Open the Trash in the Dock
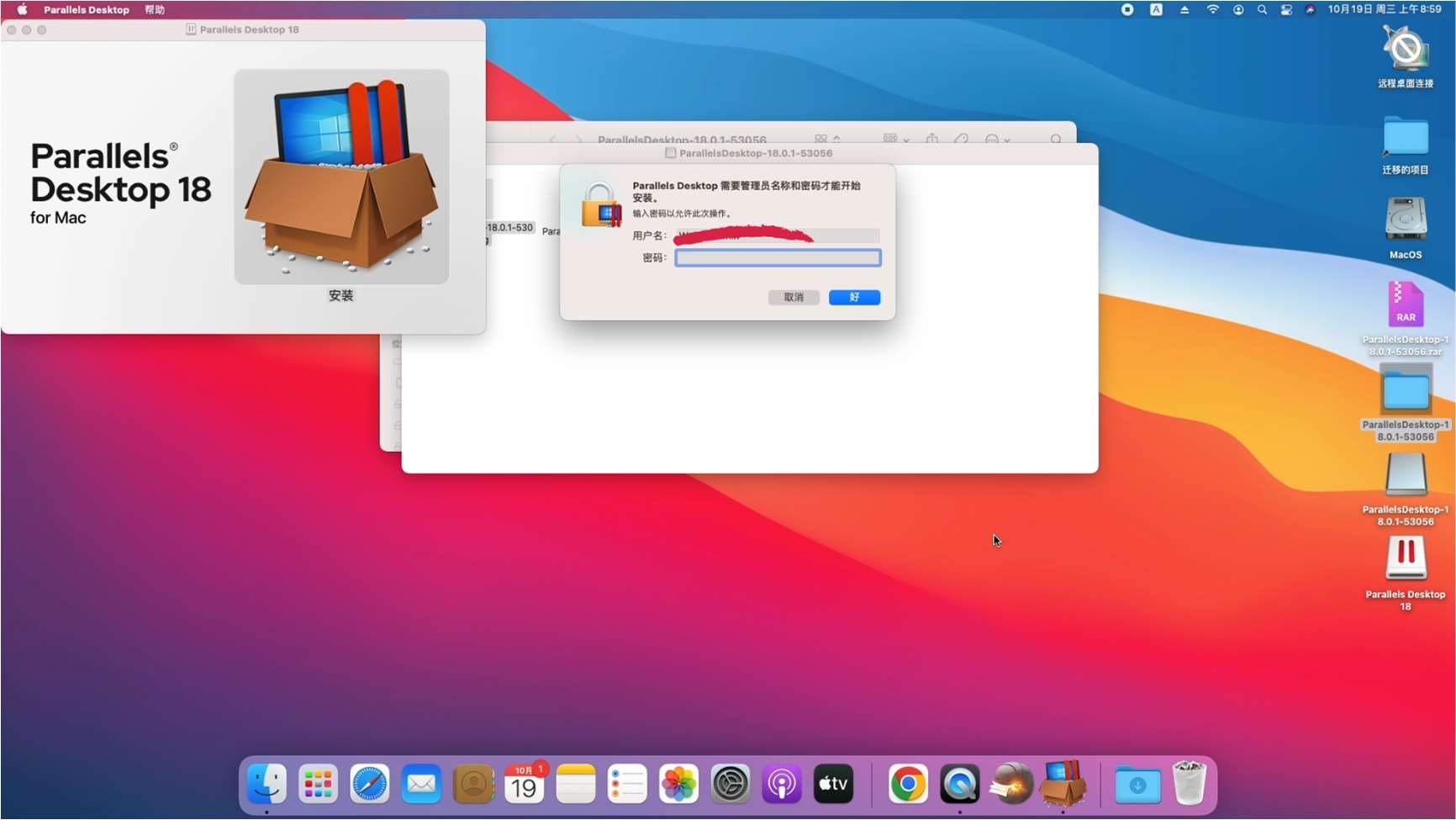Image resolution: width=1456 pixels, height=820 pixels. 1190,783
